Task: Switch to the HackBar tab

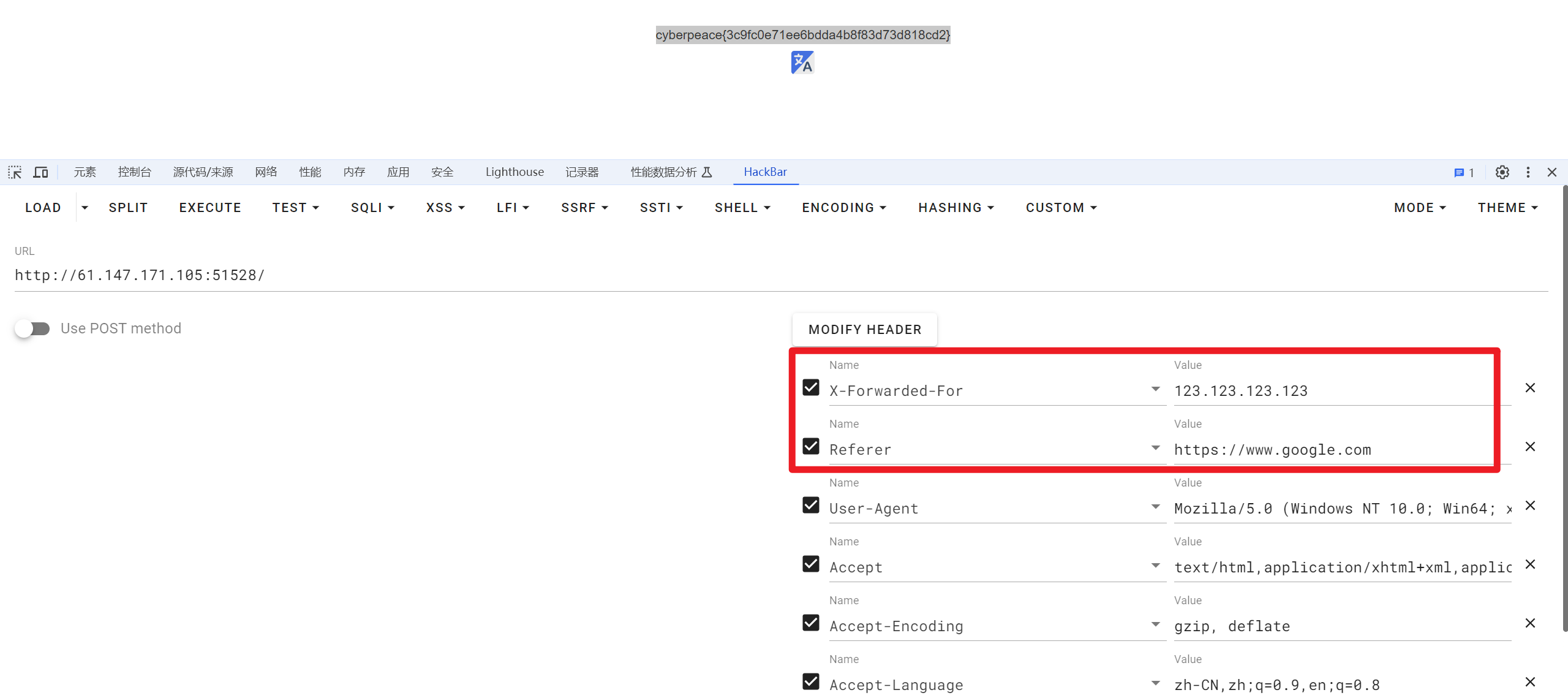Action: [764, 172]
